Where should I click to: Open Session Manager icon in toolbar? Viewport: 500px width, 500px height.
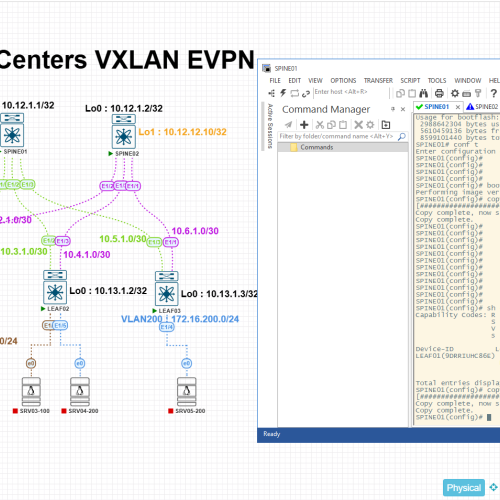[272, 93]
